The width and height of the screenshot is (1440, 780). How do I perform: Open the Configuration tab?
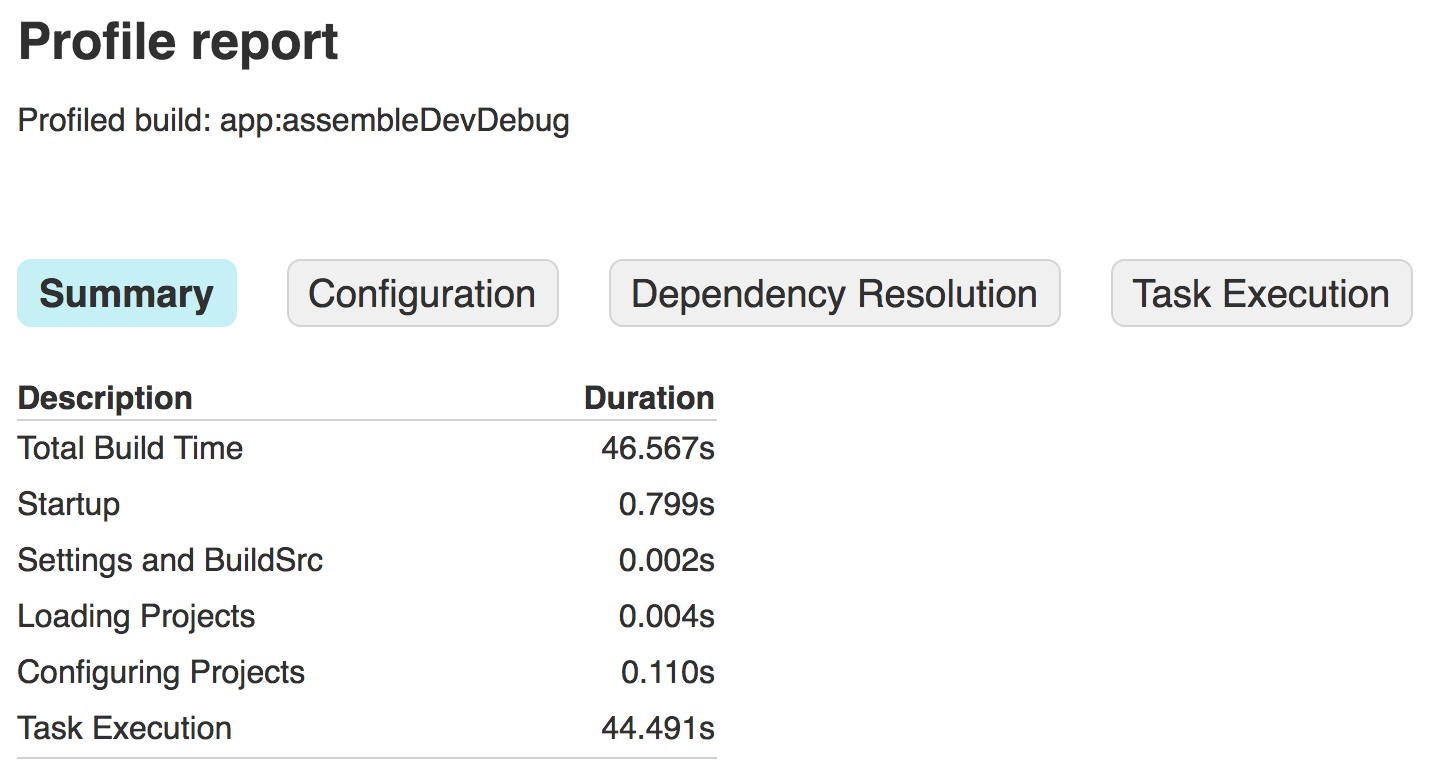click(x=422, y=294)
